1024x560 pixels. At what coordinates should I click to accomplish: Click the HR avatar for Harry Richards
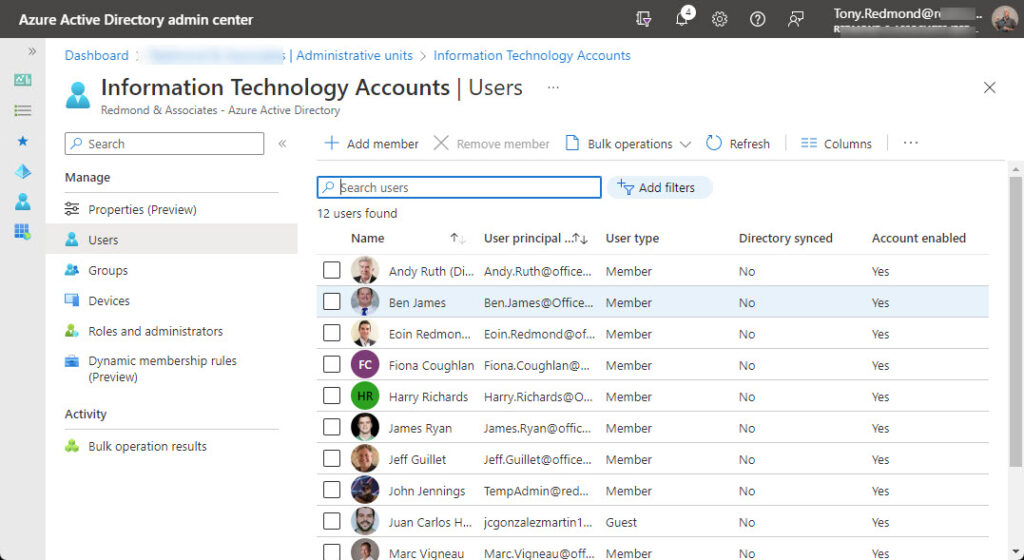pyautogui.click(x=365, y=396)
